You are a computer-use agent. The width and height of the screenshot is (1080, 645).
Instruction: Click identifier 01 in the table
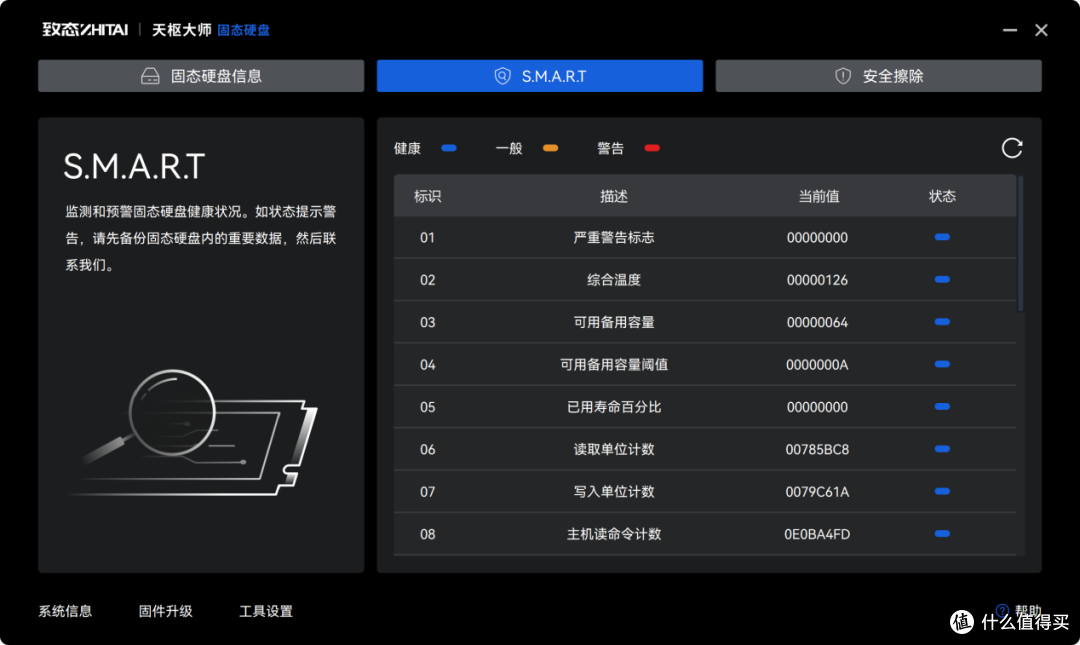(428, 238)
